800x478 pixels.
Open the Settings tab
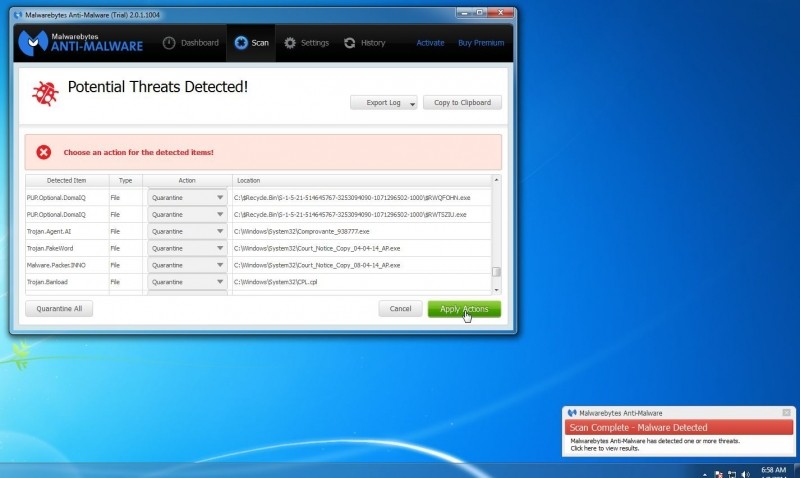(307, 43)
